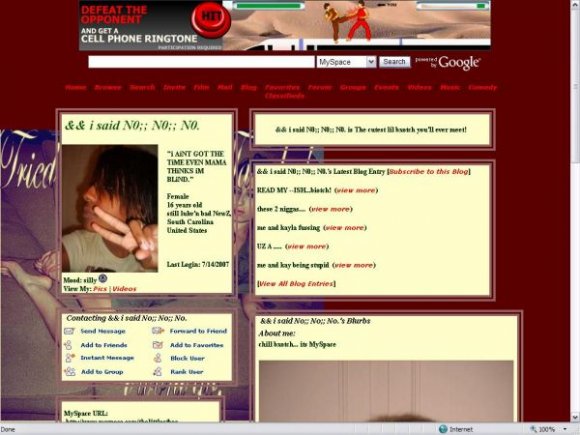580x435 pixels.
Task: Open Subscribe to this Blog link
Action: coord(429,172)
